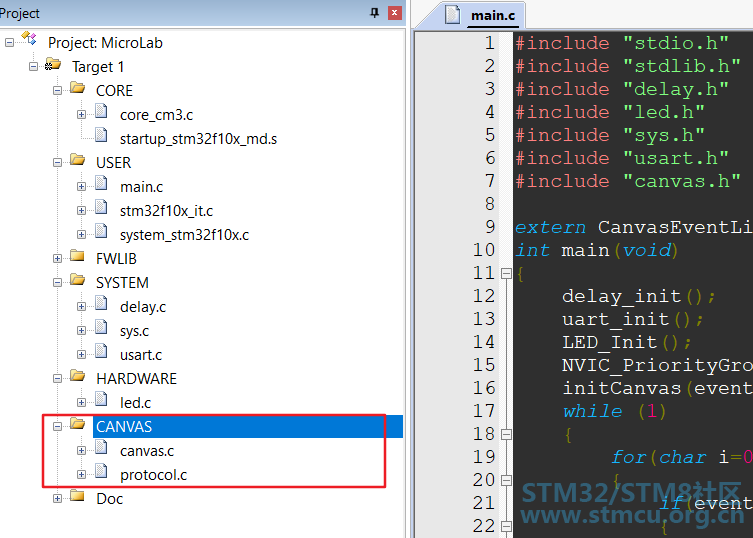Select usart.c in the project tree

coord(141,355)
